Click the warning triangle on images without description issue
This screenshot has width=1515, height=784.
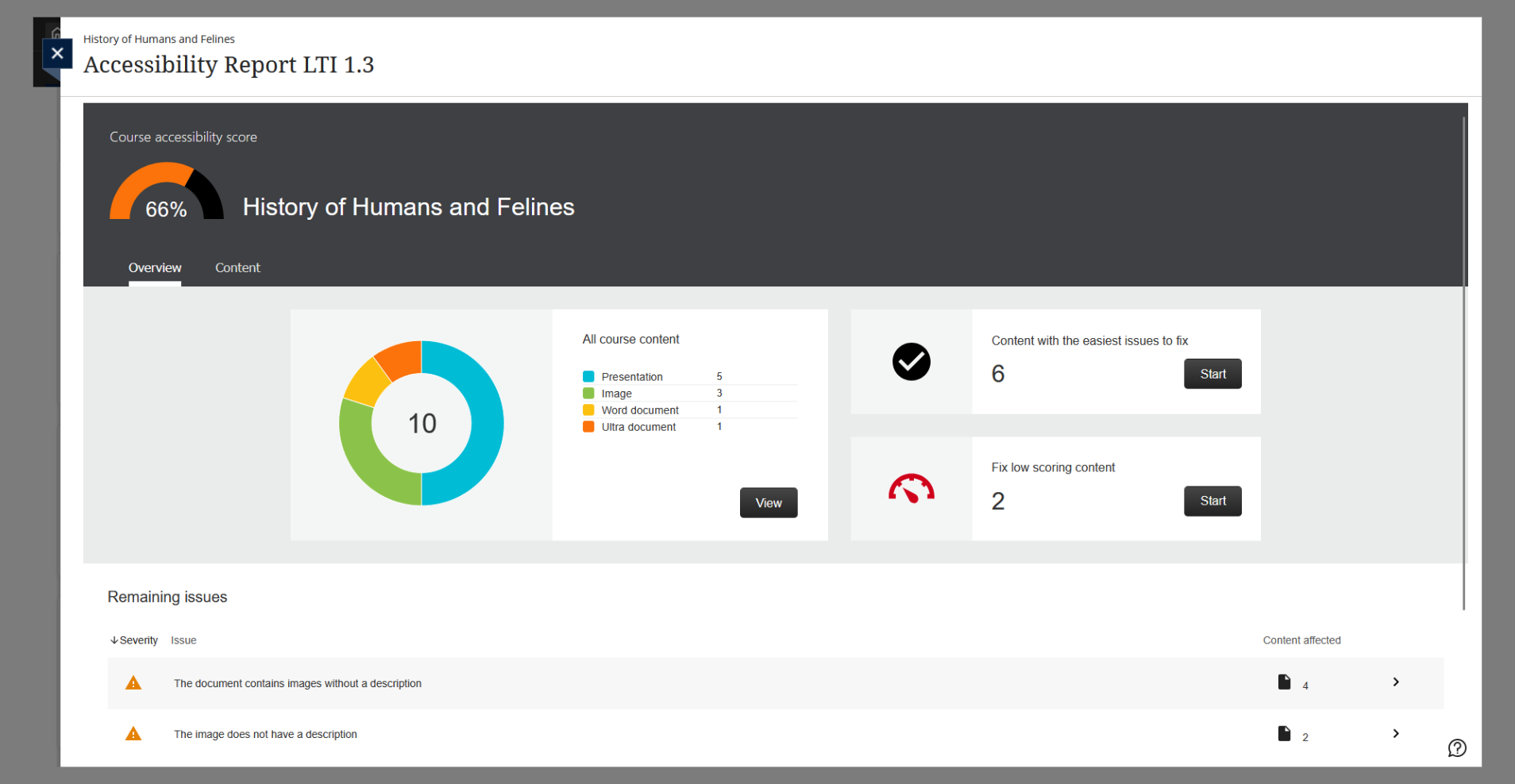pyautogui.click(x=133, y=683)
